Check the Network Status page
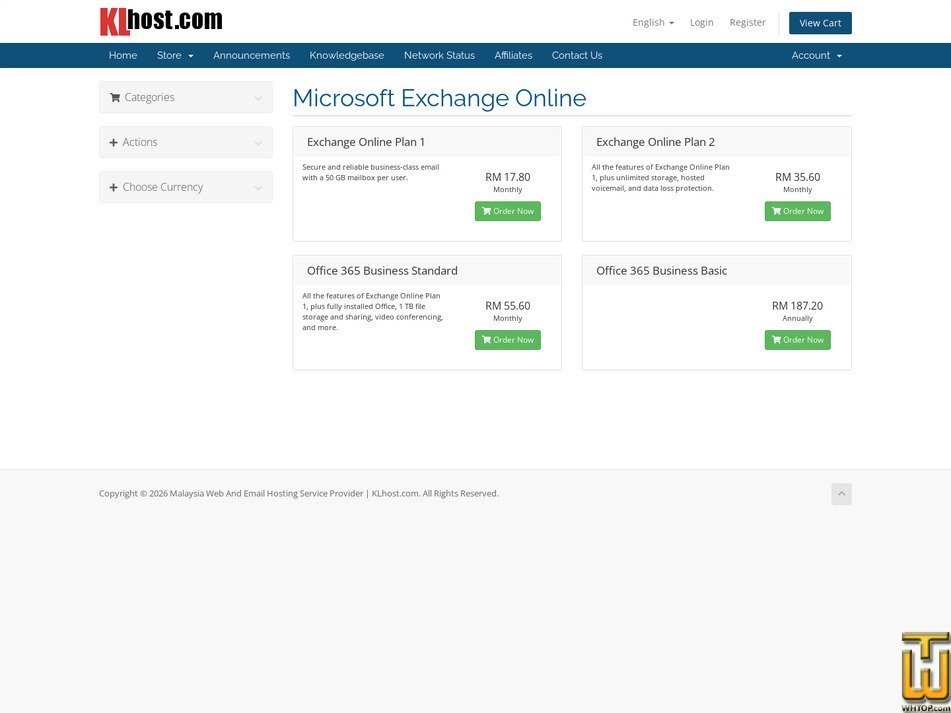951x713 pixels. point(439,55)
